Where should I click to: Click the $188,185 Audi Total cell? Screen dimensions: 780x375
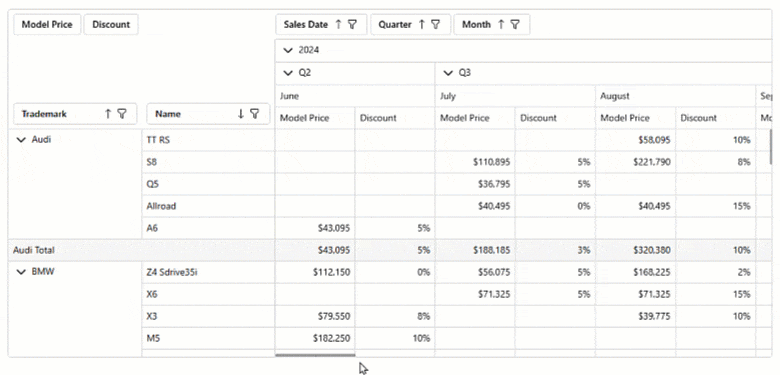click(475, 250)
